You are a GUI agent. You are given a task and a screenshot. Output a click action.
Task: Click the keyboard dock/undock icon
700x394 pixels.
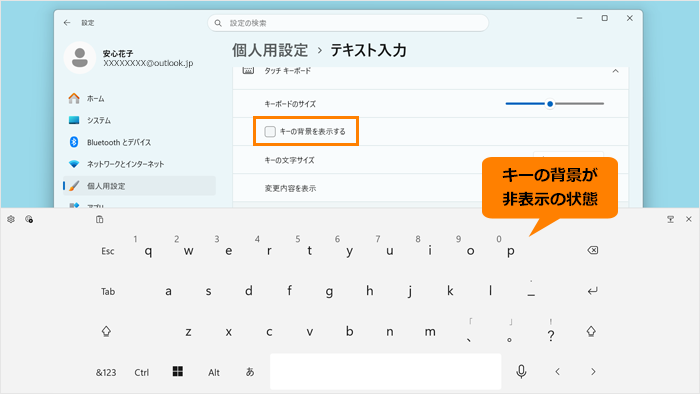[670, 219]
